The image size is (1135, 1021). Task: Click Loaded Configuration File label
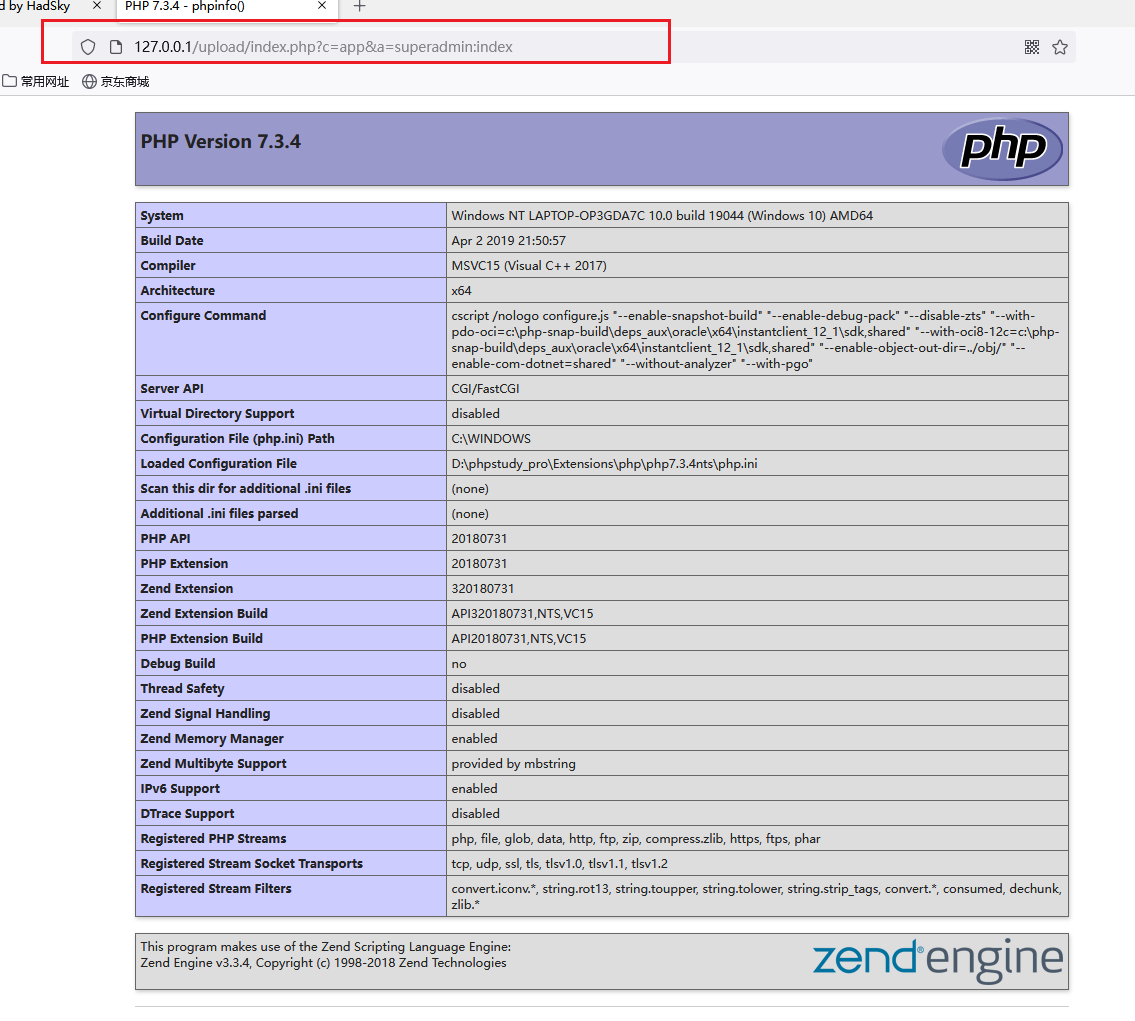coord(219,463)
